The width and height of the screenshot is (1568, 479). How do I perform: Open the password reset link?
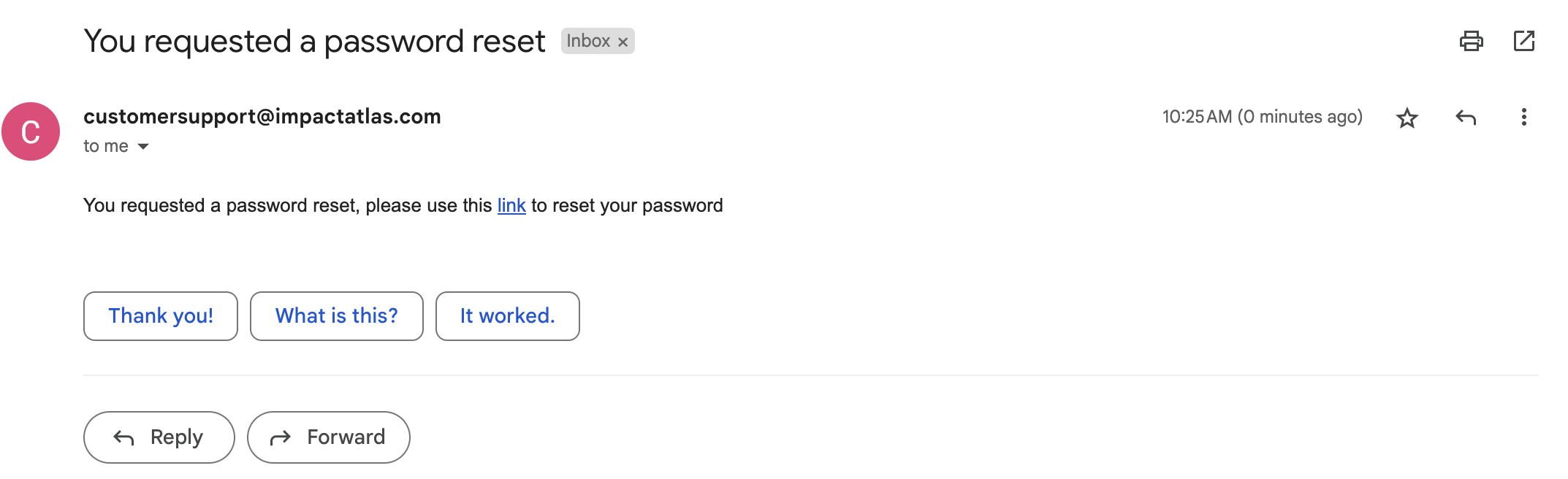pos(511,206)
